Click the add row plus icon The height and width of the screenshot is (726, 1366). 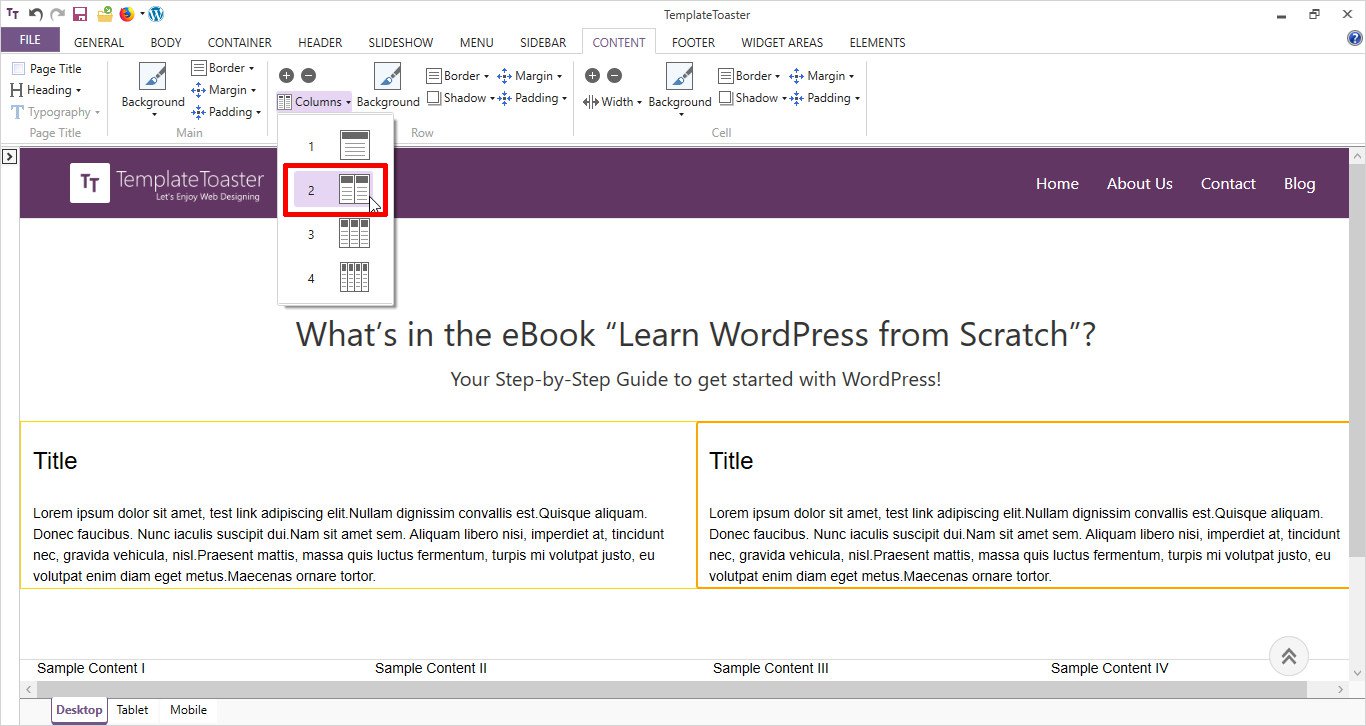pyautogui.click(x=286, y=75)
